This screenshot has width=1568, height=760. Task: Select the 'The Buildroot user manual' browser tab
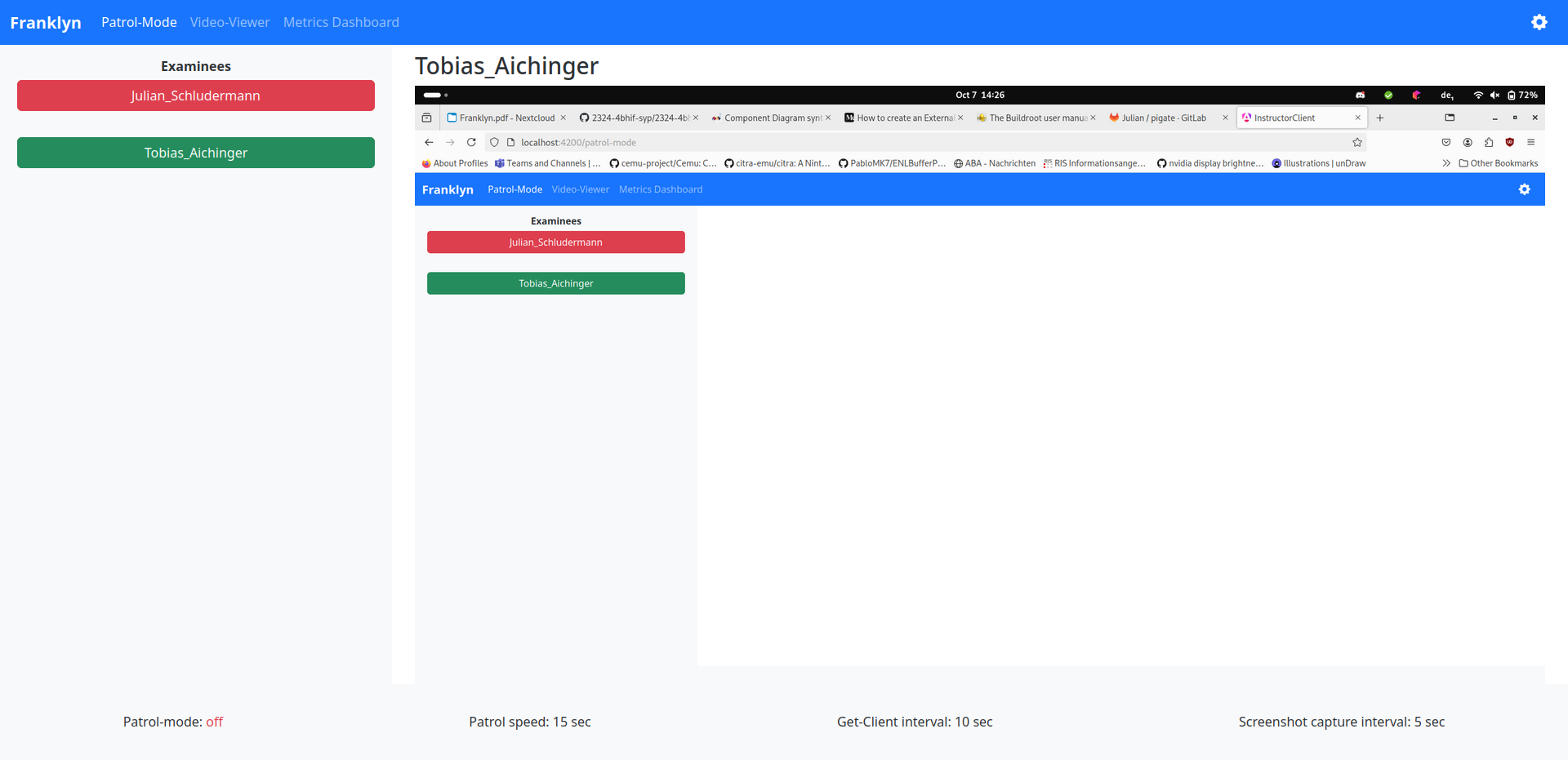point(1036,118)
